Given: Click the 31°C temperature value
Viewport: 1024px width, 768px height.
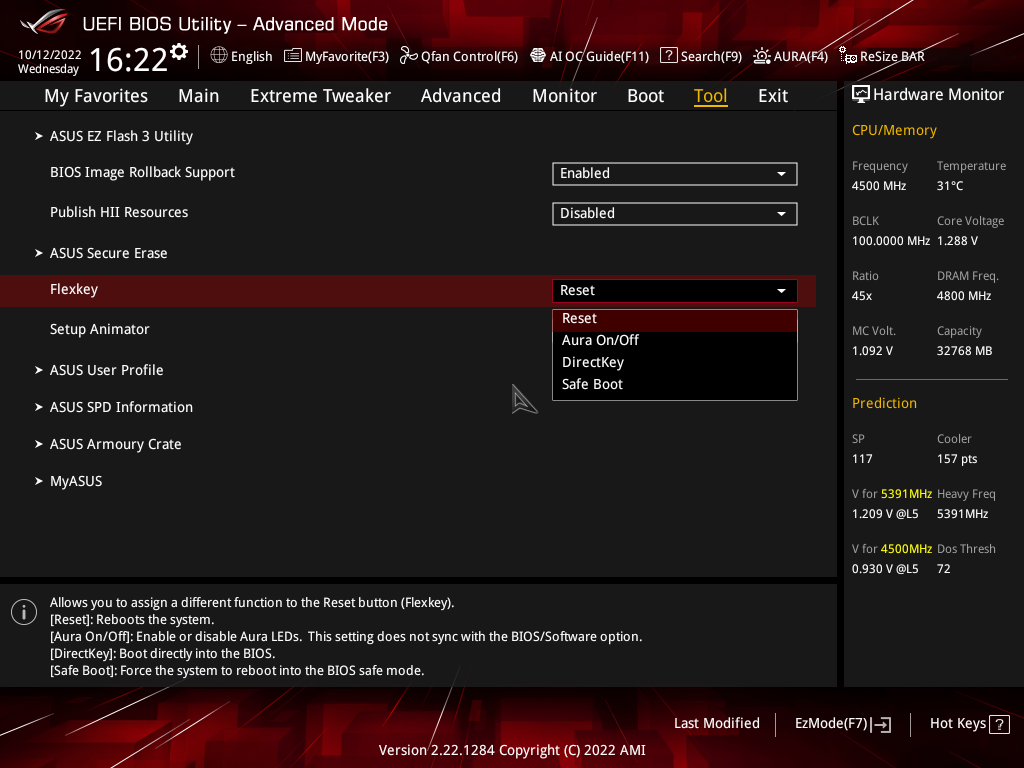Looking at the screenshot, I should 950,186.
